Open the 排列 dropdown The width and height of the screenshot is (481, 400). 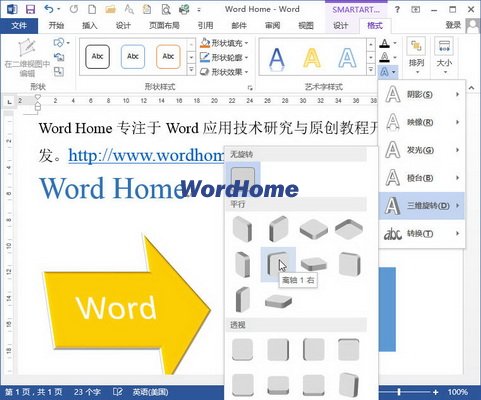(x=416, y=57)
